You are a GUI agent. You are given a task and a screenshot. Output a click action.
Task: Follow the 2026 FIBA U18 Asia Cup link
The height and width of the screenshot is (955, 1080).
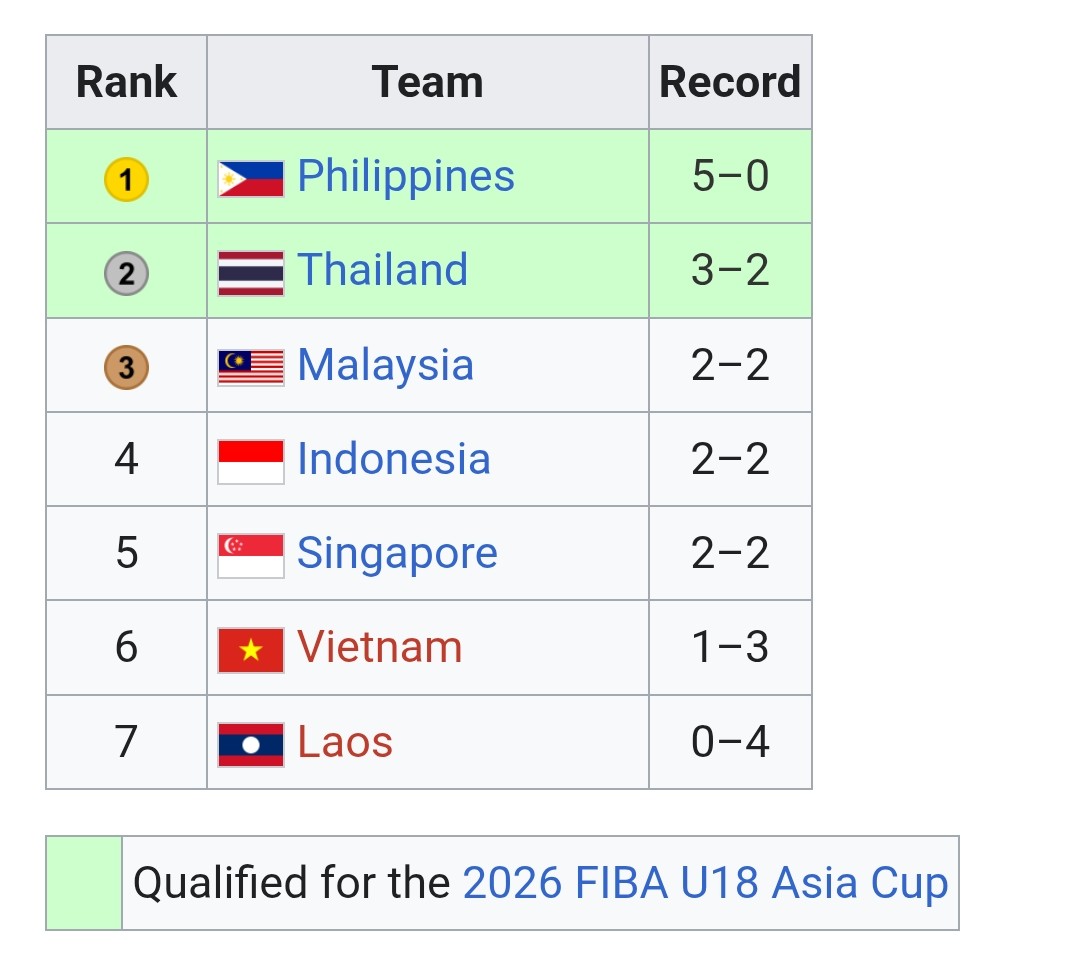coord(706,883)
